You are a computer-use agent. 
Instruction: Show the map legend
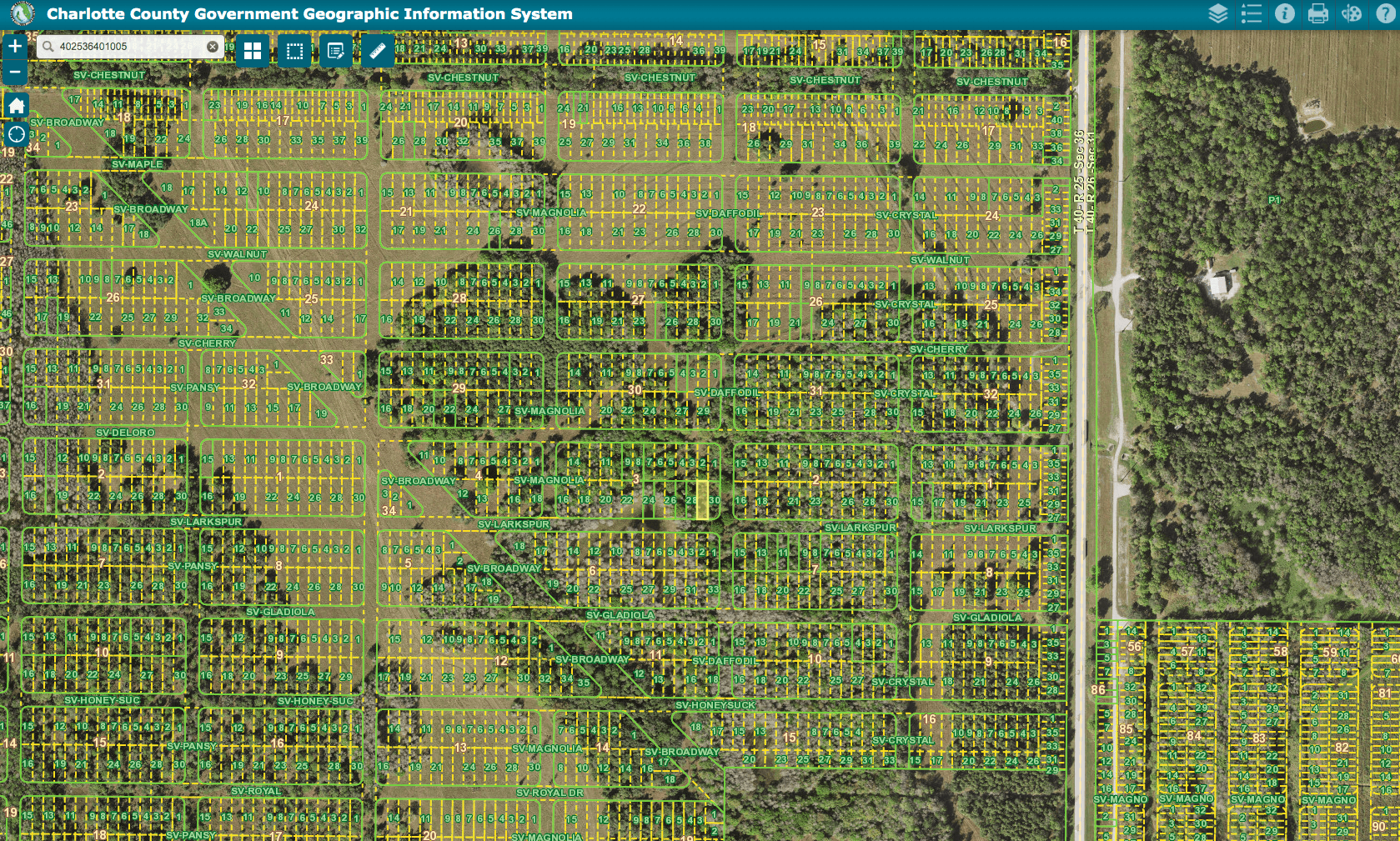(1252, 13)
